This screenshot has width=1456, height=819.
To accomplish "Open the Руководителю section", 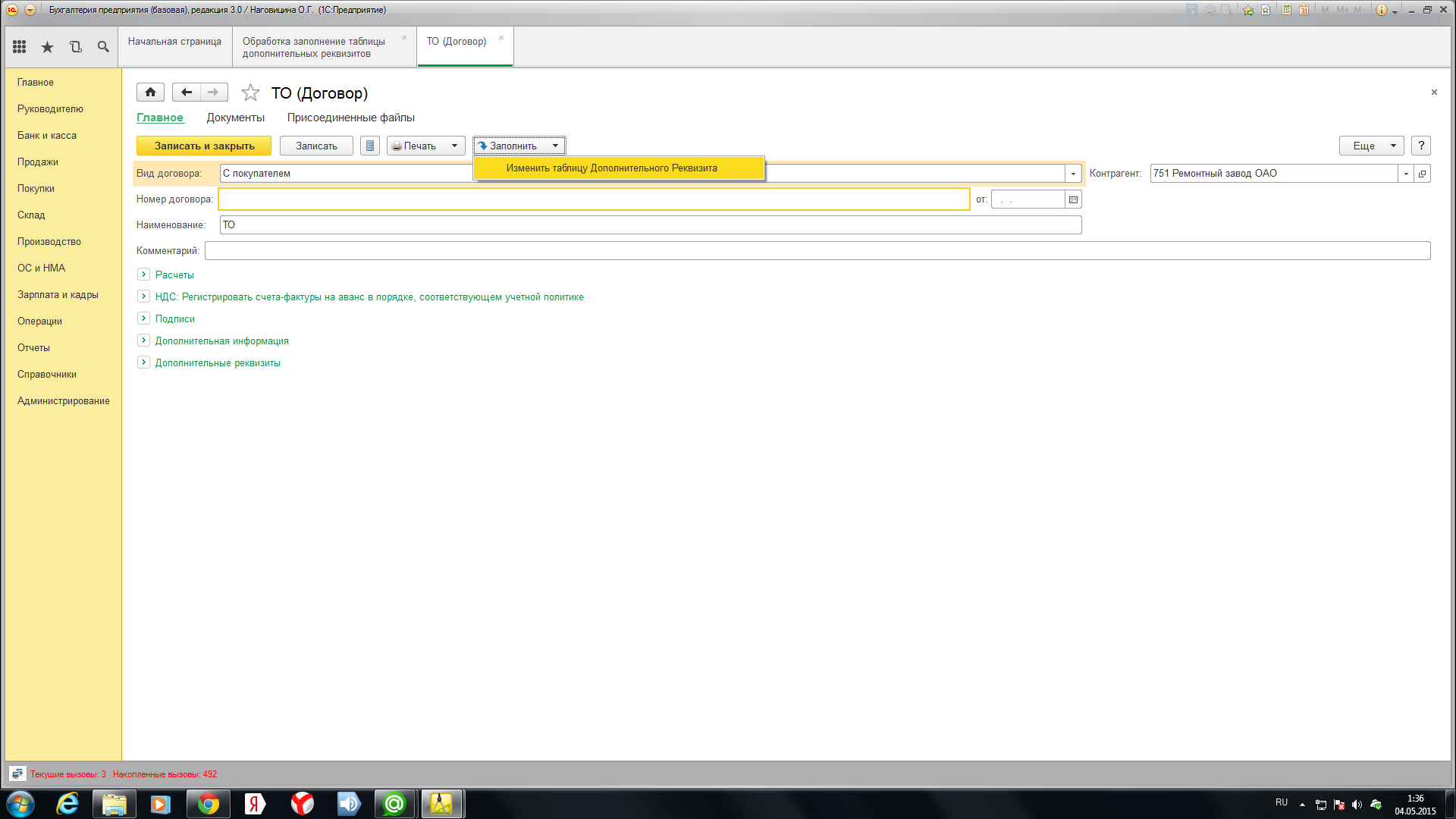I will point(50,109).
